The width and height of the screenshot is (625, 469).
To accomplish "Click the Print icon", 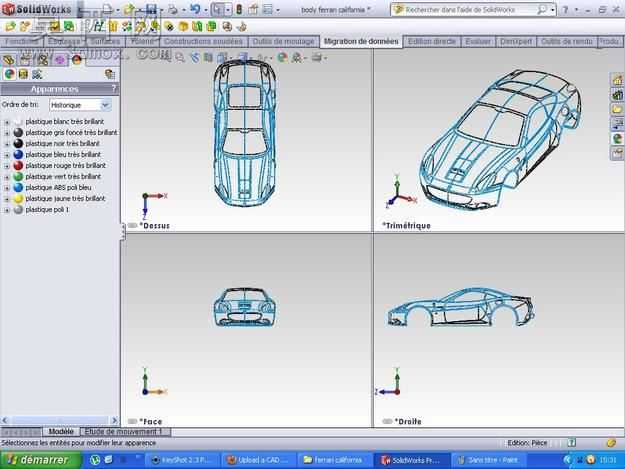I will [173, 9].
